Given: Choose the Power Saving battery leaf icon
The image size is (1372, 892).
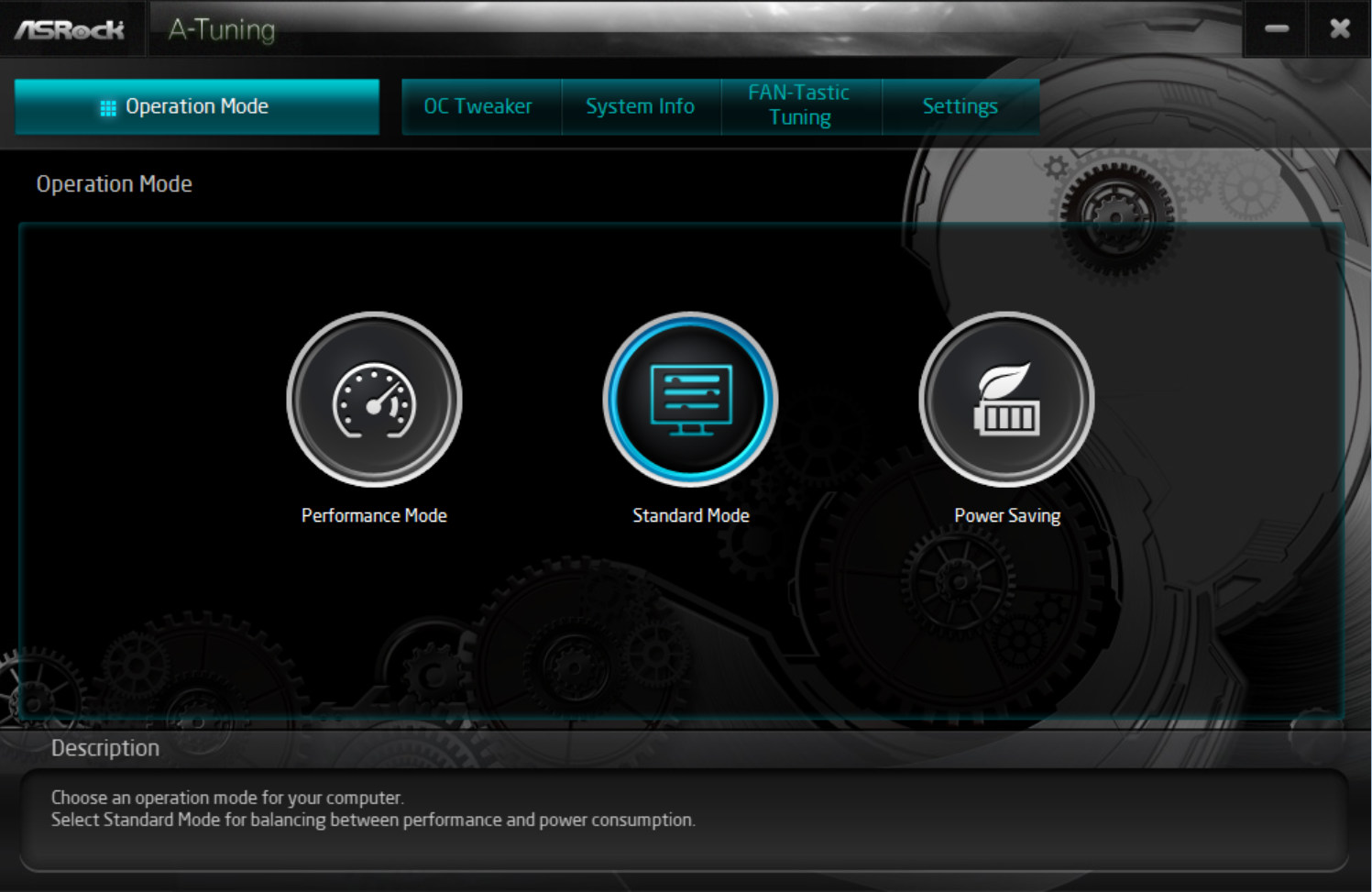Looking at the screenshot, I should (1006, 399).
